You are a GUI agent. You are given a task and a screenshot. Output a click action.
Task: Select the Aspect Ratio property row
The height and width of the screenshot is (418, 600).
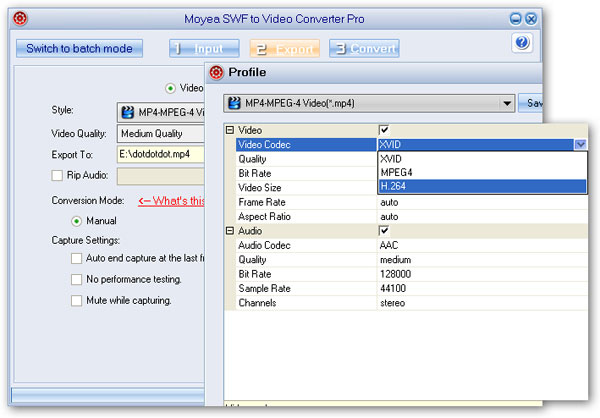click(412, 217)
